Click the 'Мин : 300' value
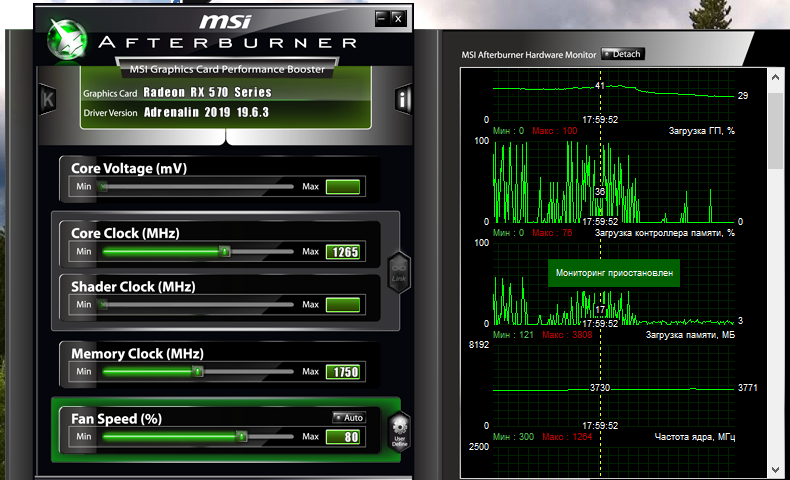Screen dimensions: 790x480 513,437
